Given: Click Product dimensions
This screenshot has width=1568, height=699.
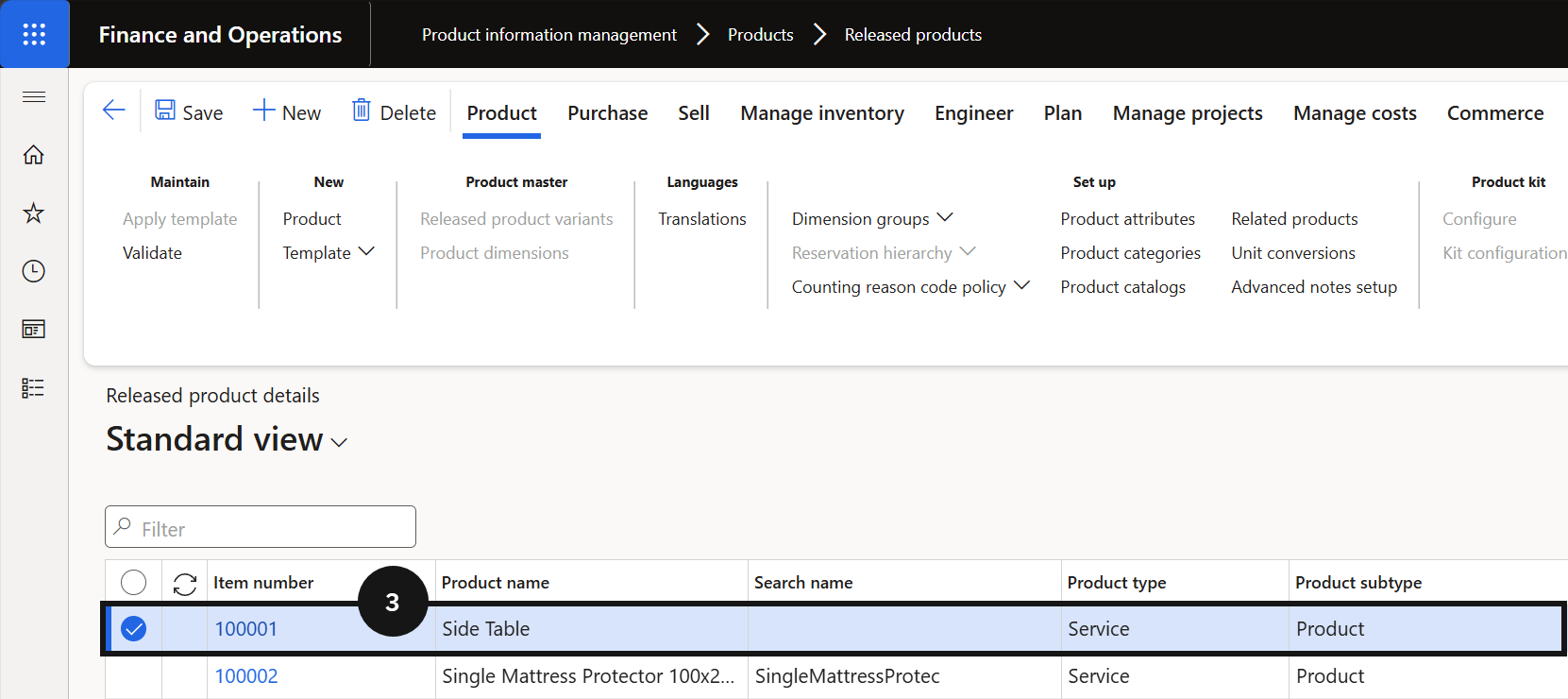Looking at the screenshot, I should coord(495,252).
